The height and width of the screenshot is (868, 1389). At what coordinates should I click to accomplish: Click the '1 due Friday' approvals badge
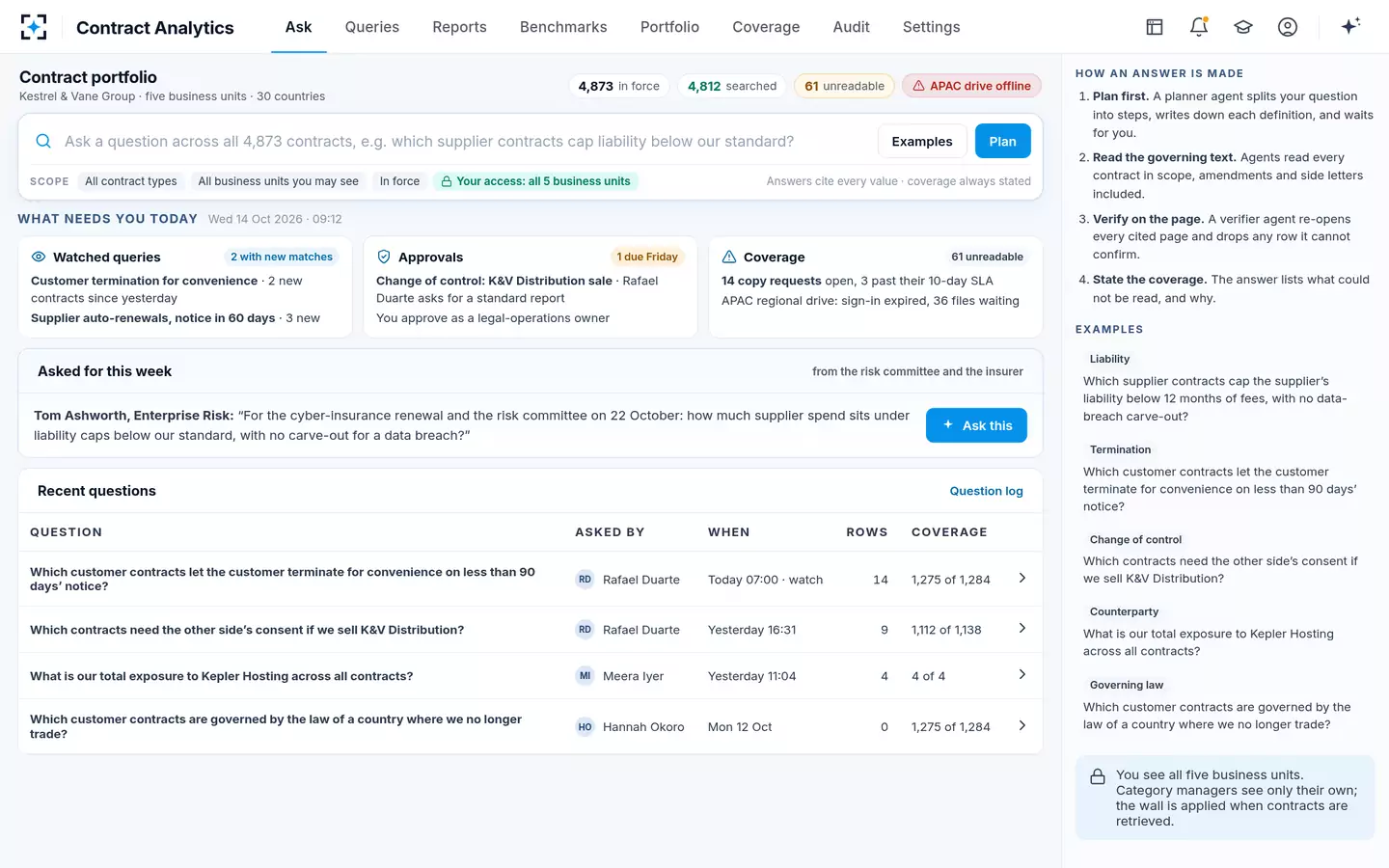point(647,257)
